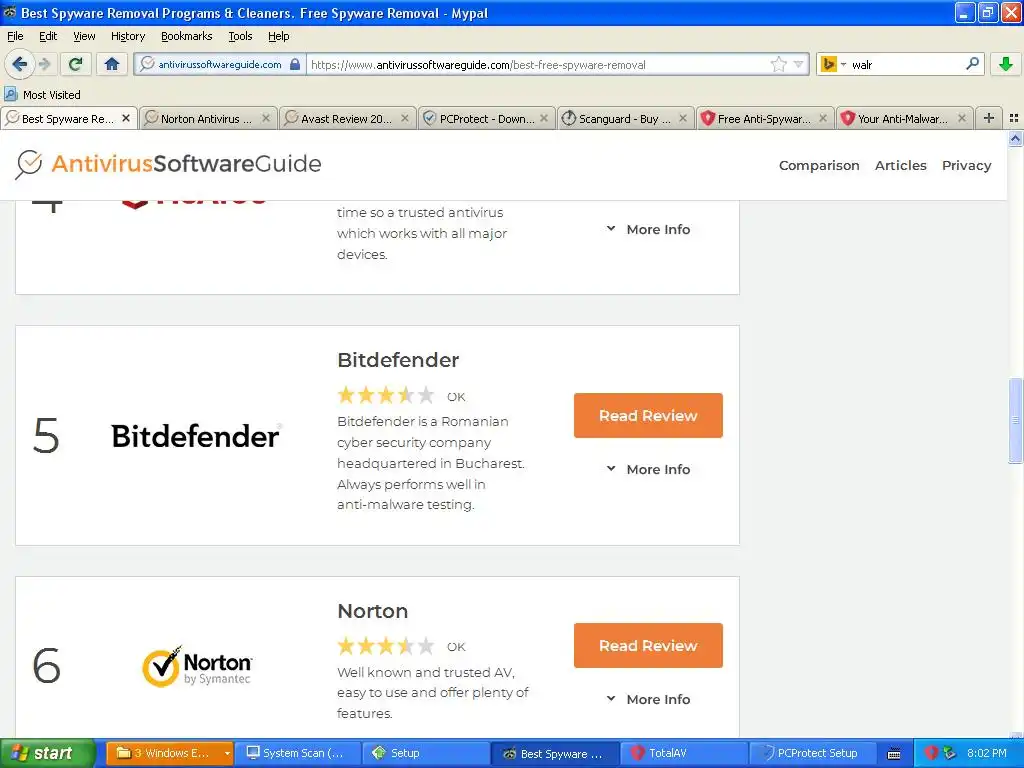Click the AntivirusSoftwareGuide logo
Screen dimensions: 1024x768
168,164
